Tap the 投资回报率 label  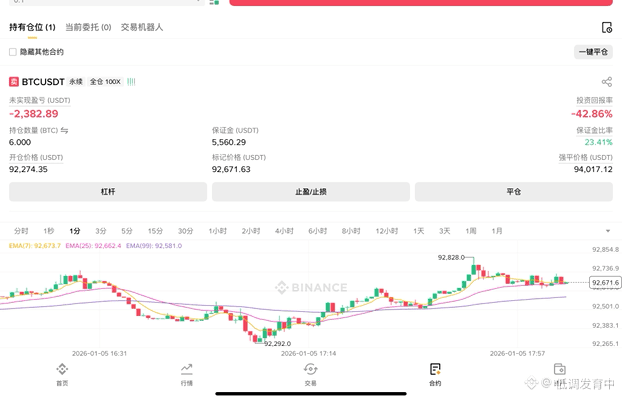(594, 100)
